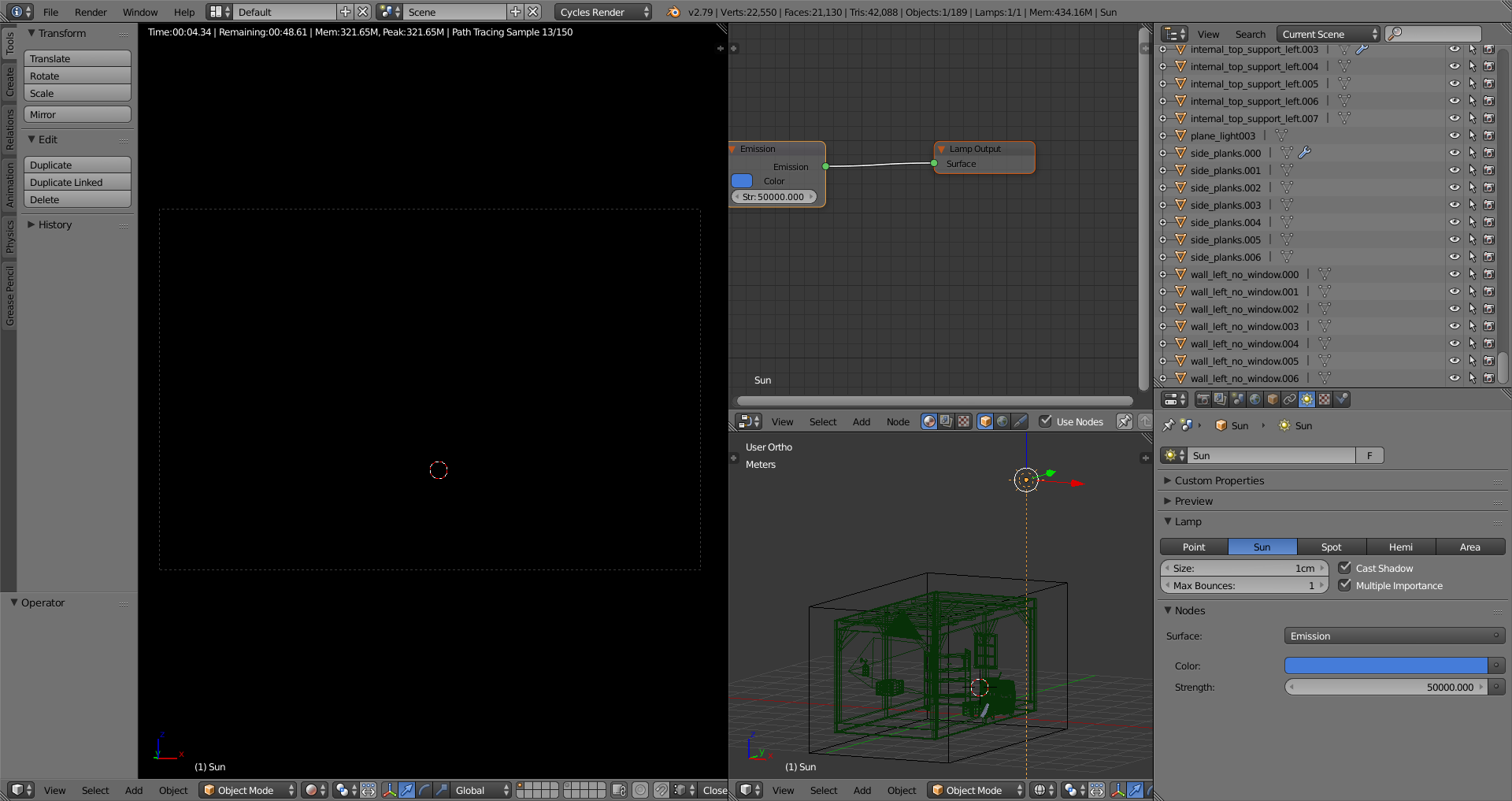Open the Scene properties tab
Screen dimensions: 1512x801
click(x=1237, y=399)
